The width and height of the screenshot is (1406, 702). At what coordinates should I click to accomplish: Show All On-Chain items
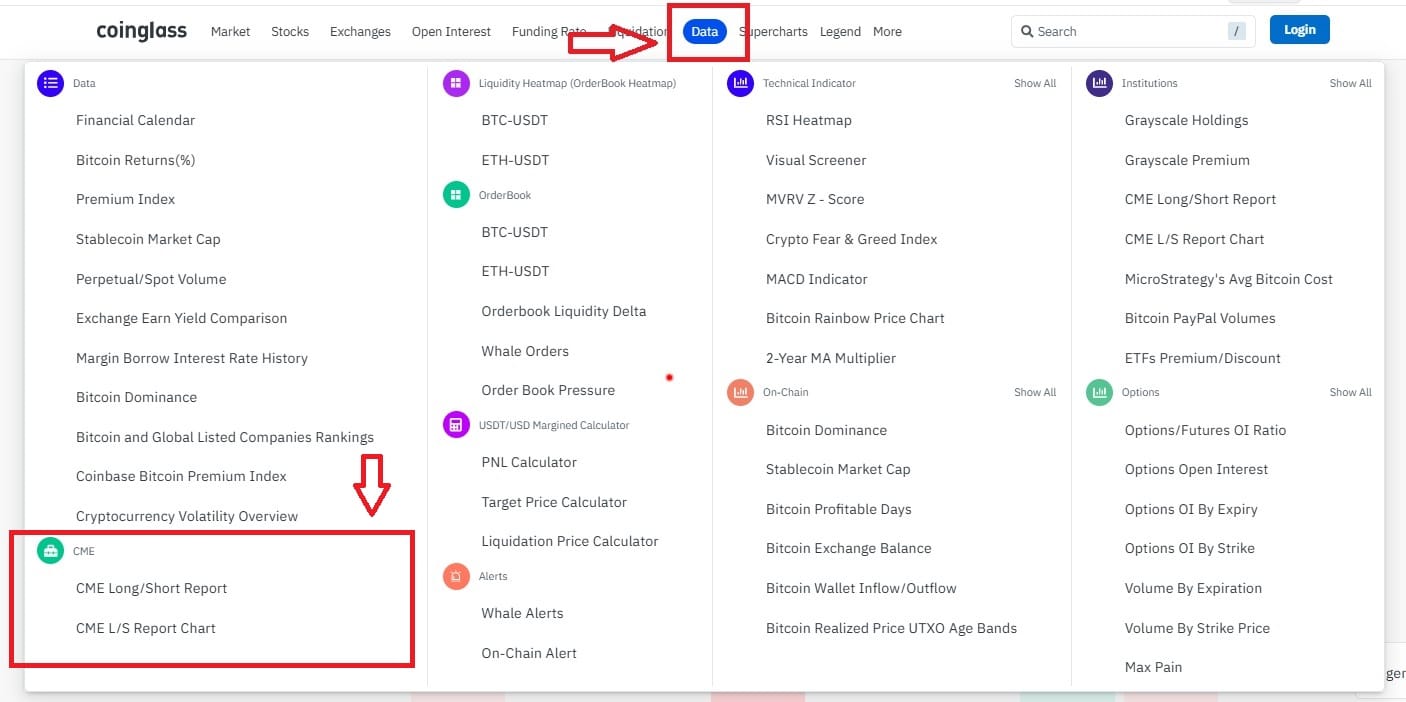pos(1035,393)
